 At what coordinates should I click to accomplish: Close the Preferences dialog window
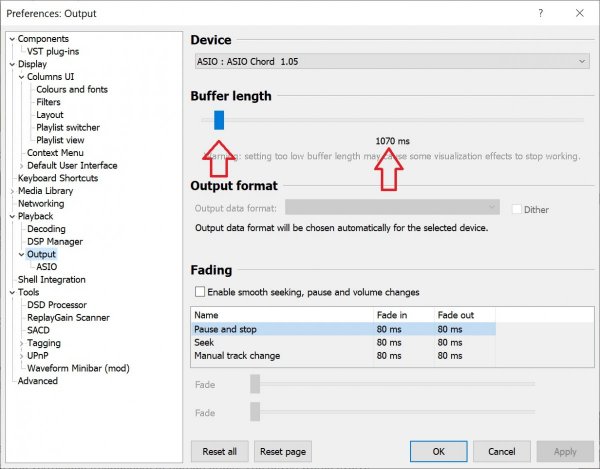click(580, 14)
